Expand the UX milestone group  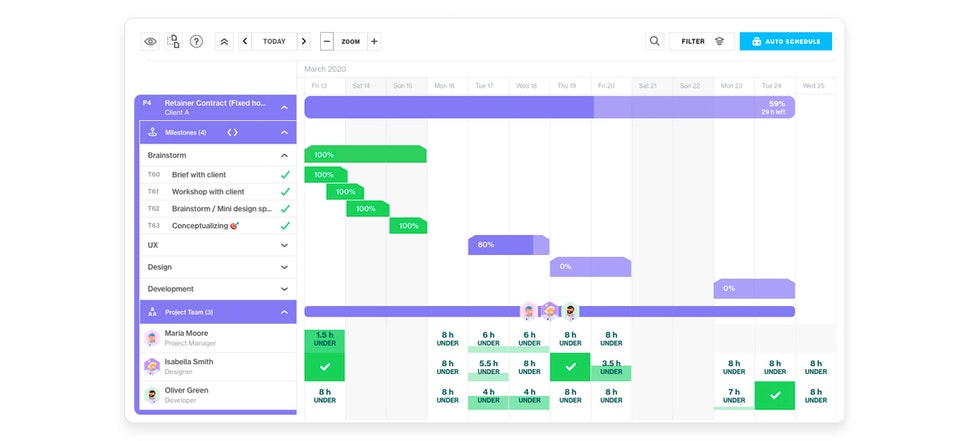click(285, 246)
